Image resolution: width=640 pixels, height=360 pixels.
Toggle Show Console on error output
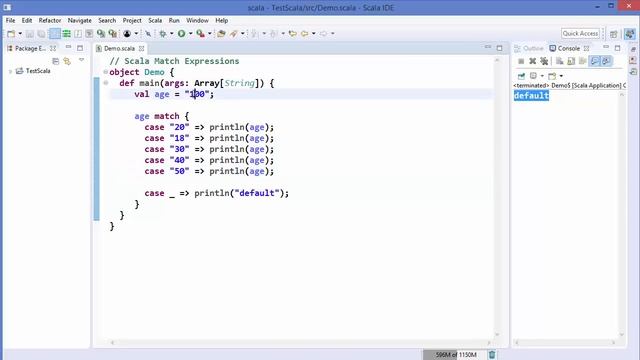click(x=607, y=61)
